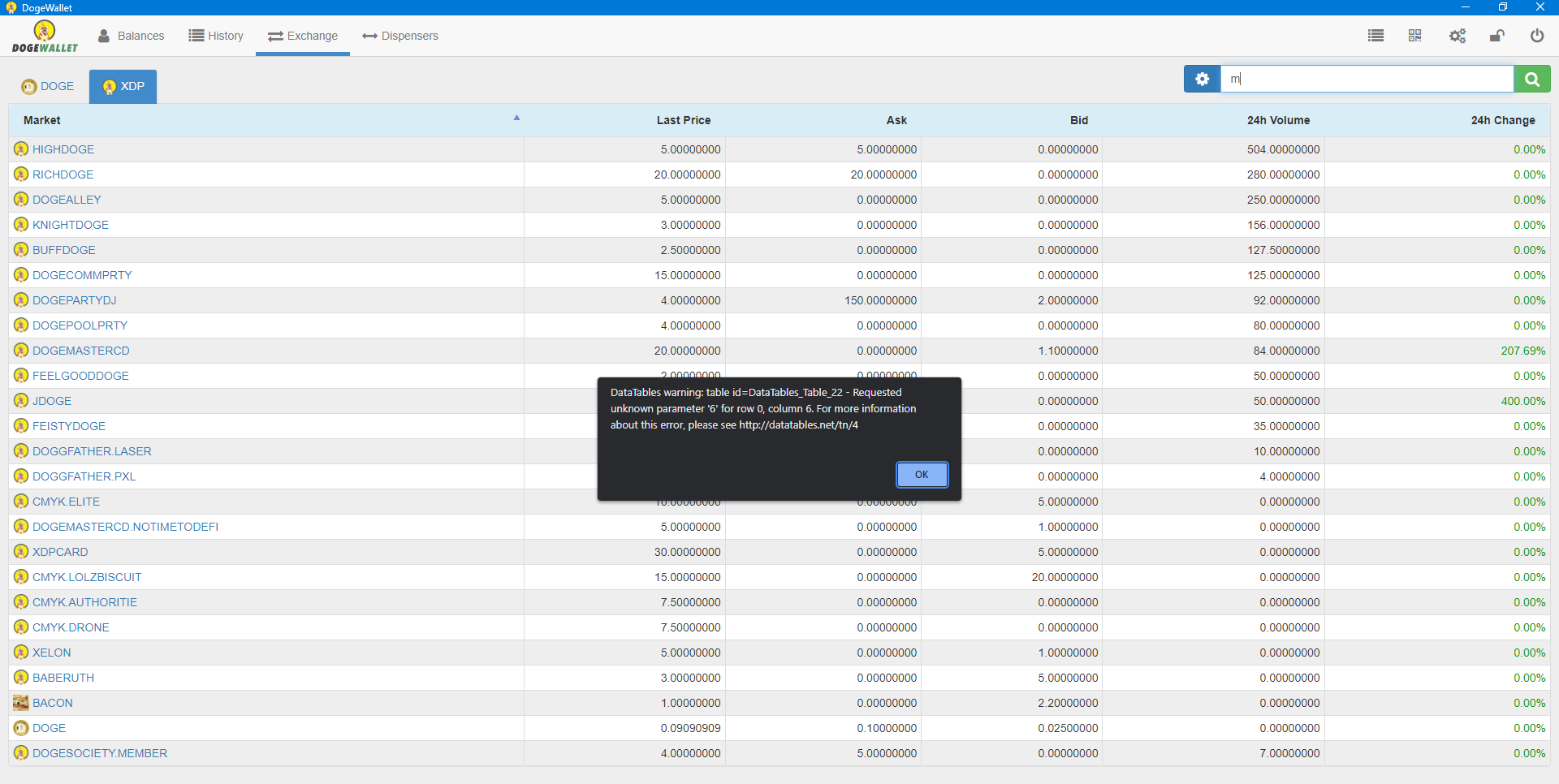Image resolution: width=1559 pixels, height=784 pixels.
Task: Click the coin icon beside DOGESOCIETY.MEMBER
Action: (x=21, y=753)
